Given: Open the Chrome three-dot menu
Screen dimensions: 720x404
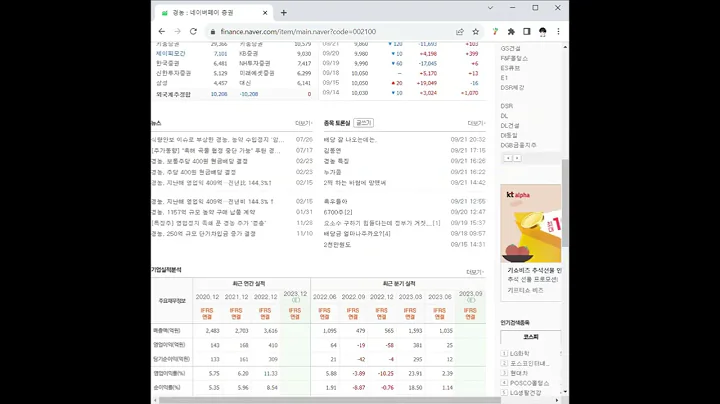Looking at the screenshot, I should 558,32.
